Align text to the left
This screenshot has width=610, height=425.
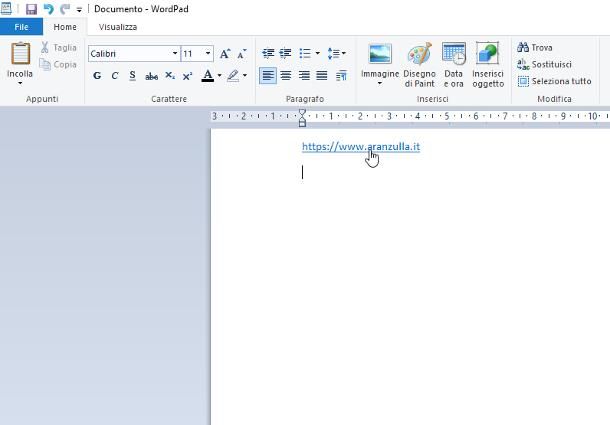coord(268,76)
